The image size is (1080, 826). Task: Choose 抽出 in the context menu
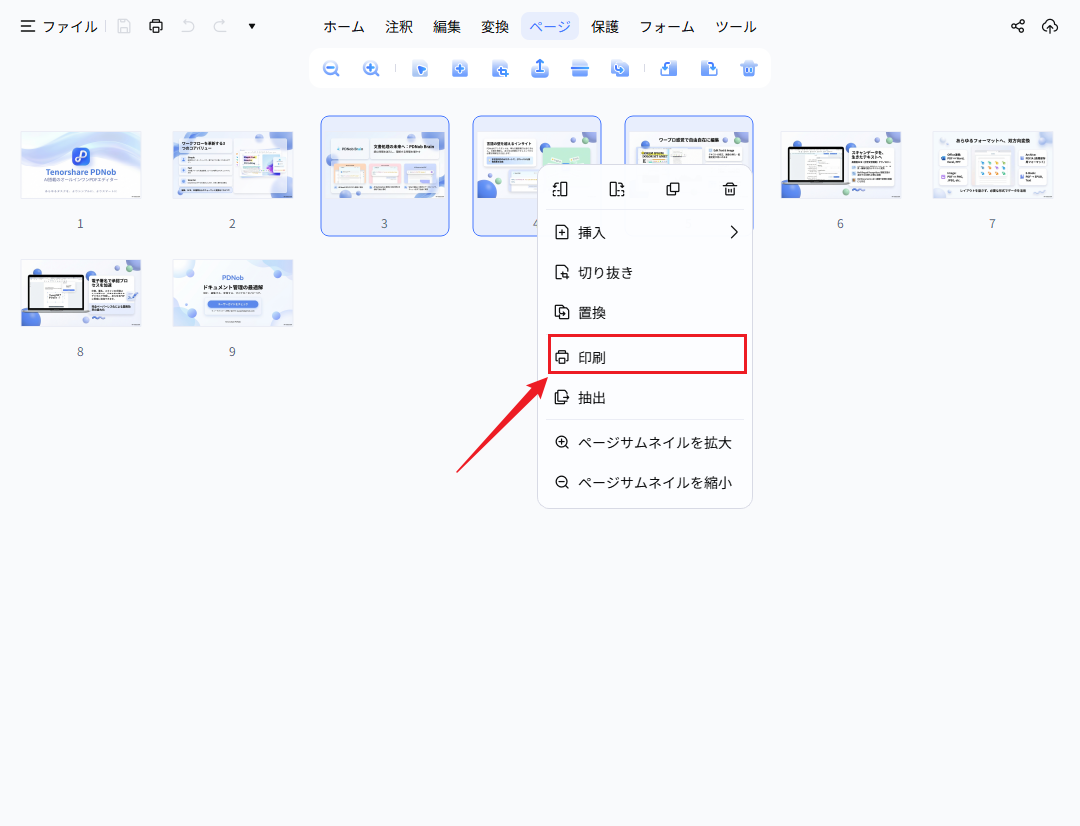point(645,397)
